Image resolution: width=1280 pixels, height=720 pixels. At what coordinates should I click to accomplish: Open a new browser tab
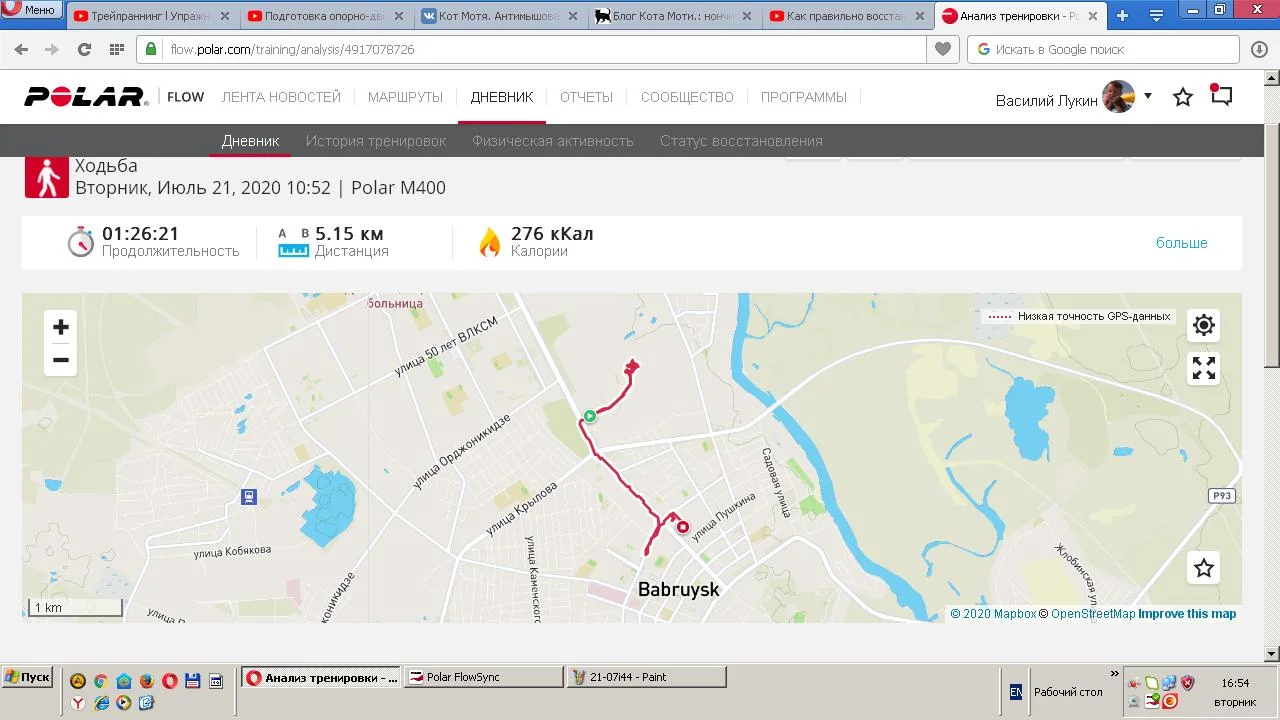pyautogui.click(x=1122, y=16)
